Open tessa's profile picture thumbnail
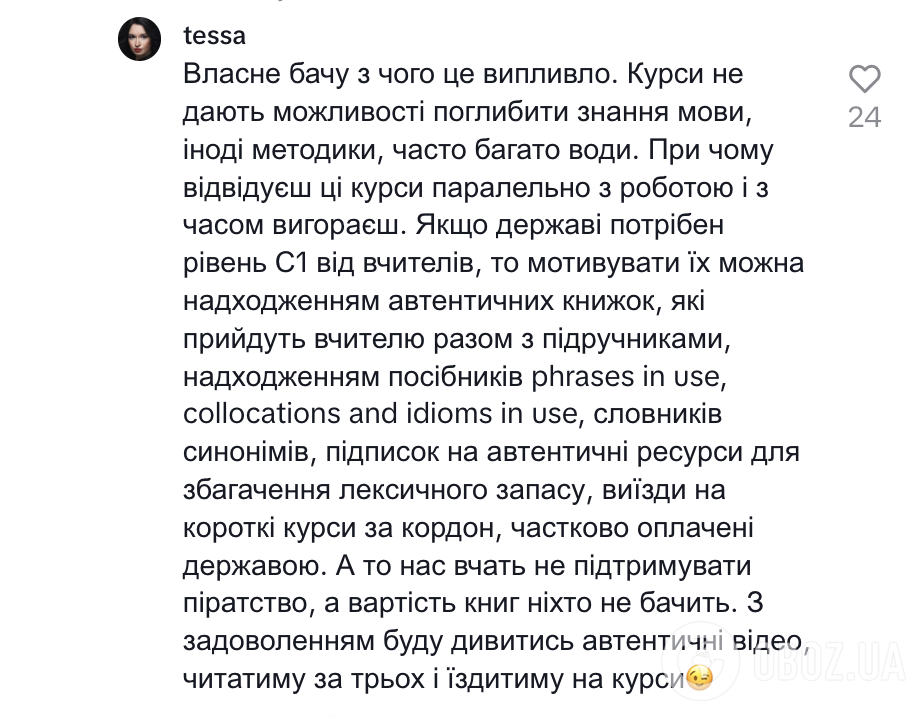This screenshot has height=716, width=924. pos(140,39)
